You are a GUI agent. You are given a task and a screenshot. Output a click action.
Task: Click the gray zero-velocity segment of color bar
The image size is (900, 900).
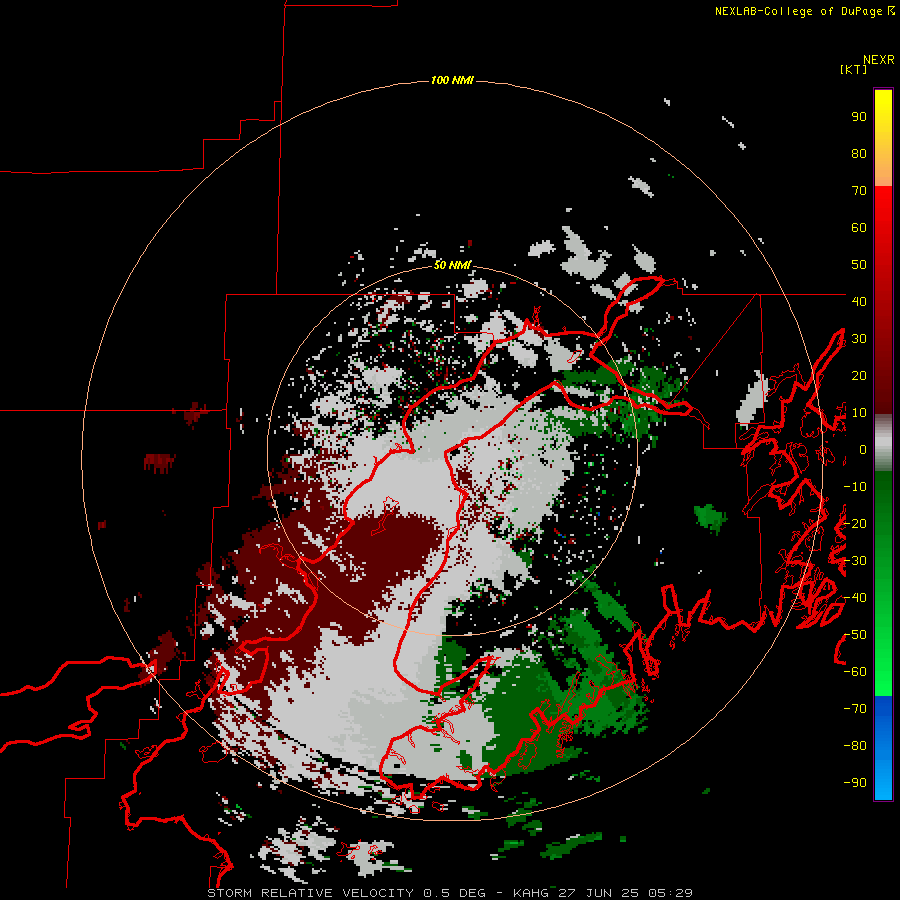point(883,443)
